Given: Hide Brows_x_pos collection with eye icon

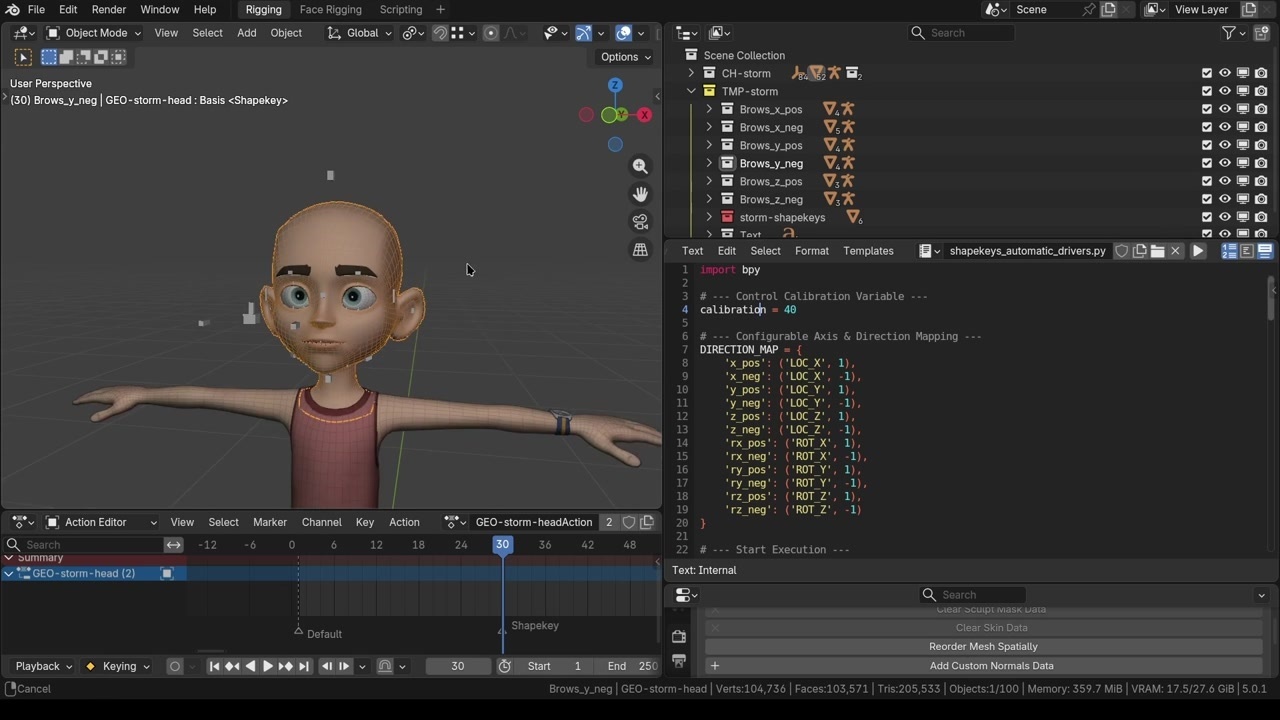Looking at the screenshot, I should [x=1225, y=109].
